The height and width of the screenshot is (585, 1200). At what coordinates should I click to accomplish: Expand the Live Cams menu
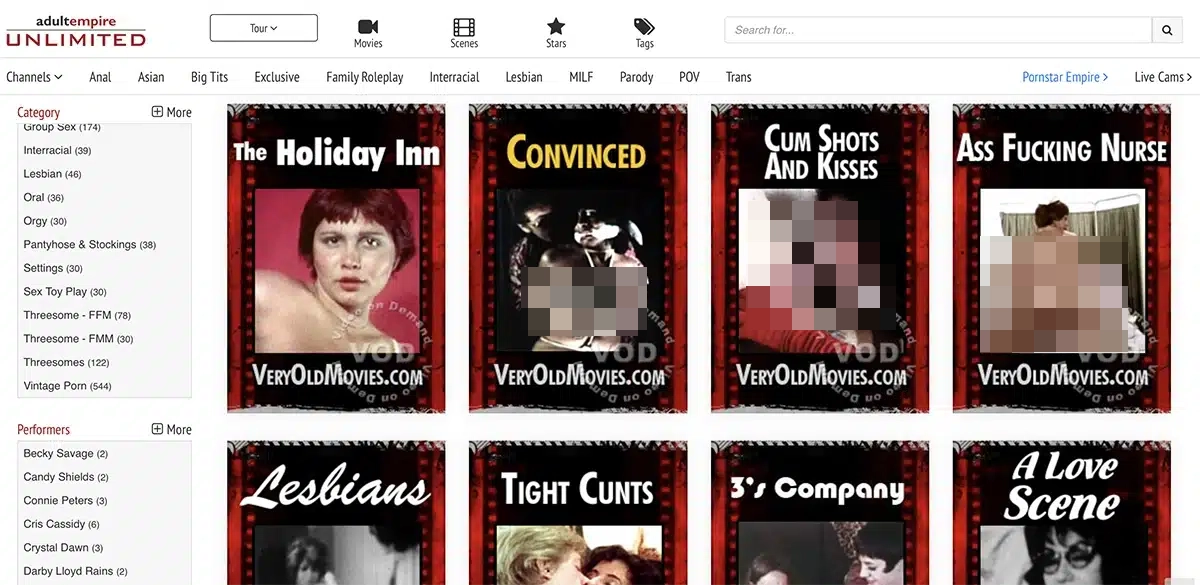point(1163,77)
